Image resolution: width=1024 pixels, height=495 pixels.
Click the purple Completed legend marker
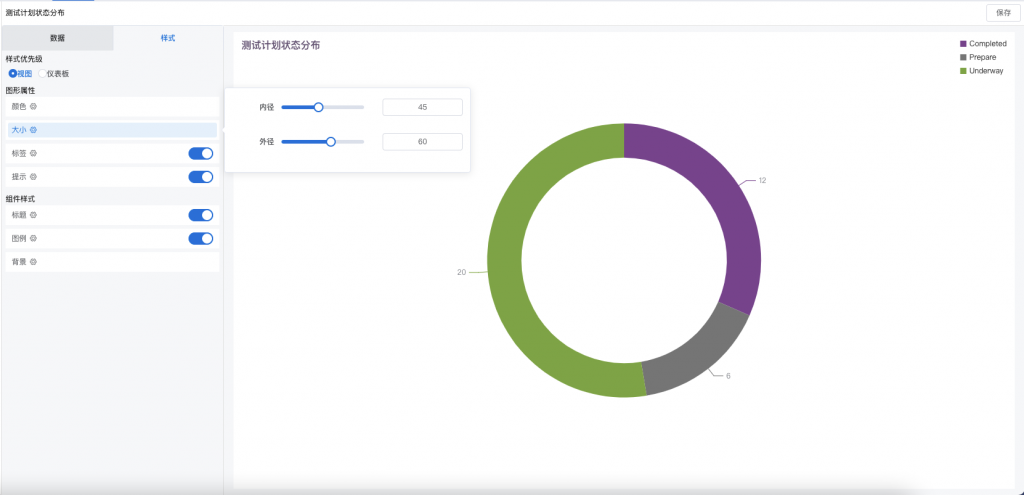(x=963, y=44)
